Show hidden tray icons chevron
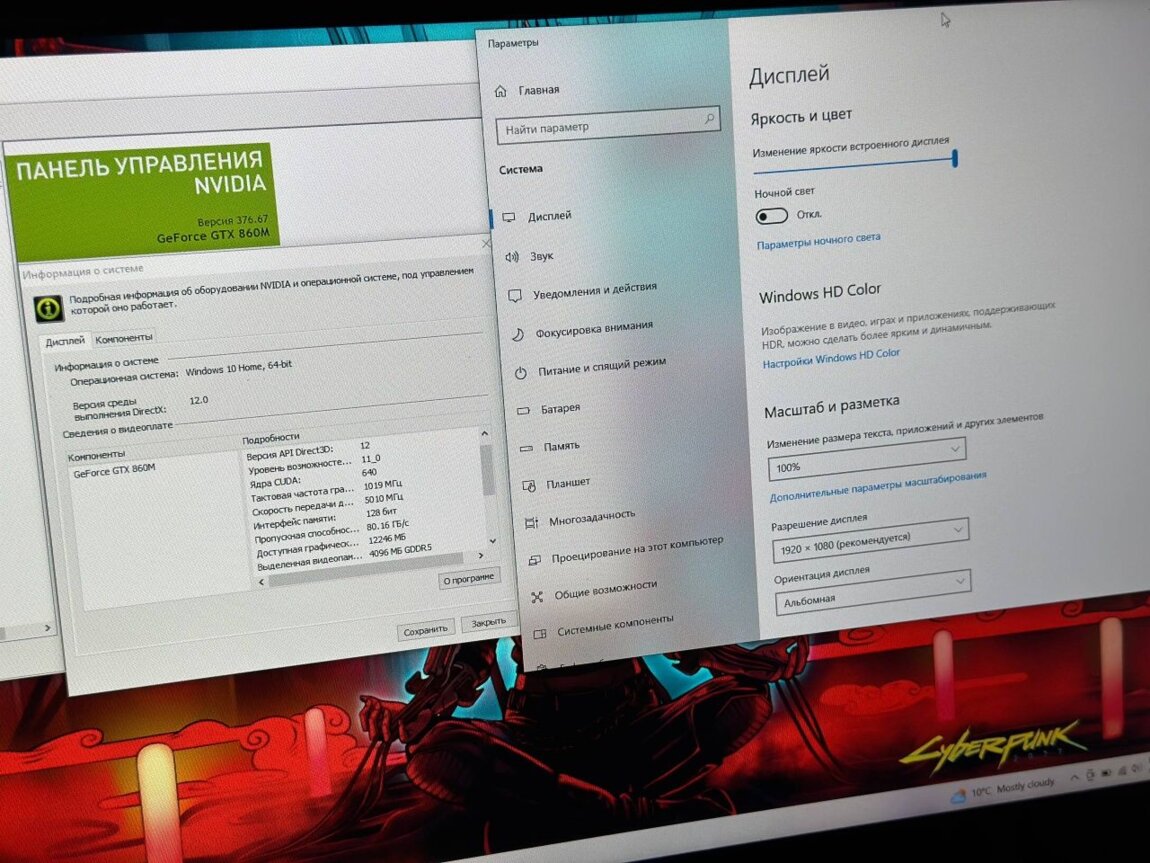The width and height of the screenshot is (1150, 863). point(1073,775)
